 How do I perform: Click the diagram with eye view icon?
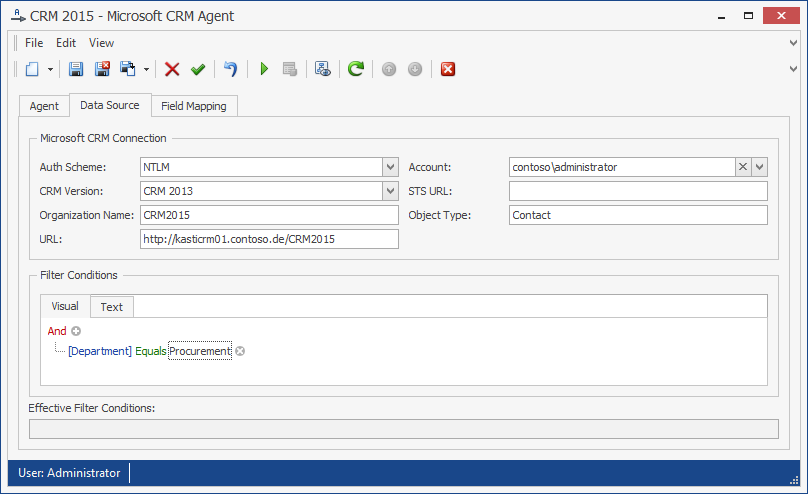tap(323, 69)
